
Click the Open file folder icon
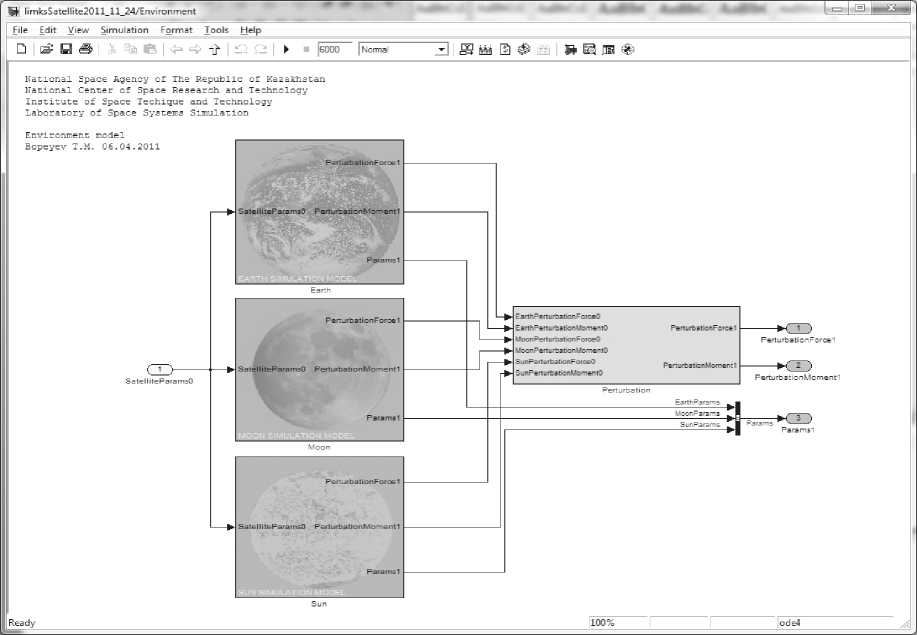[46, 49]
